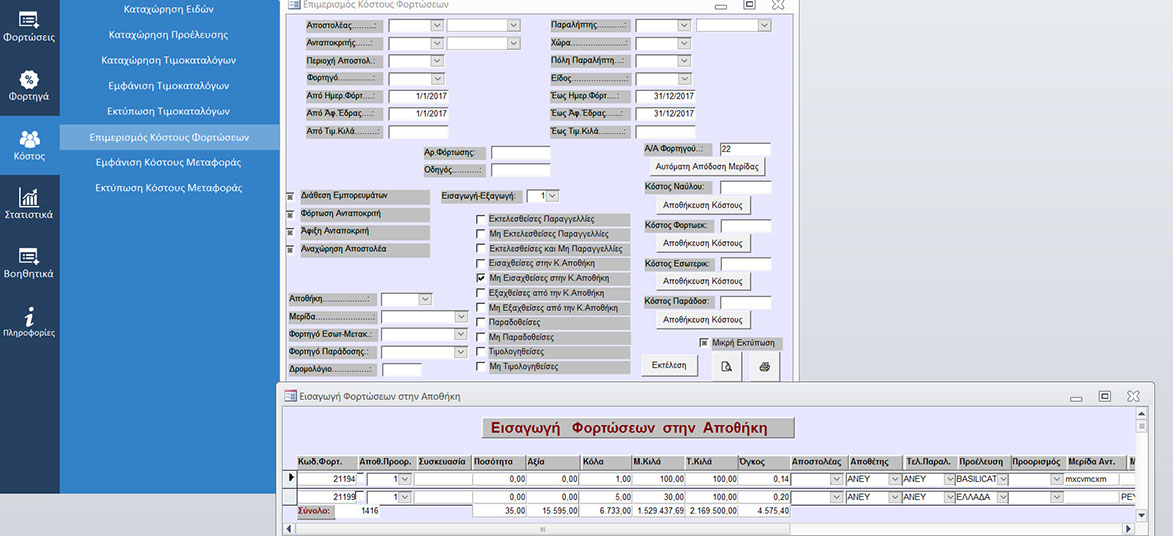Expand the Εισαγωγή-Εξαγωγή dropdown
This screenshot has width=1173, height=536.
[x=553, y=196]
